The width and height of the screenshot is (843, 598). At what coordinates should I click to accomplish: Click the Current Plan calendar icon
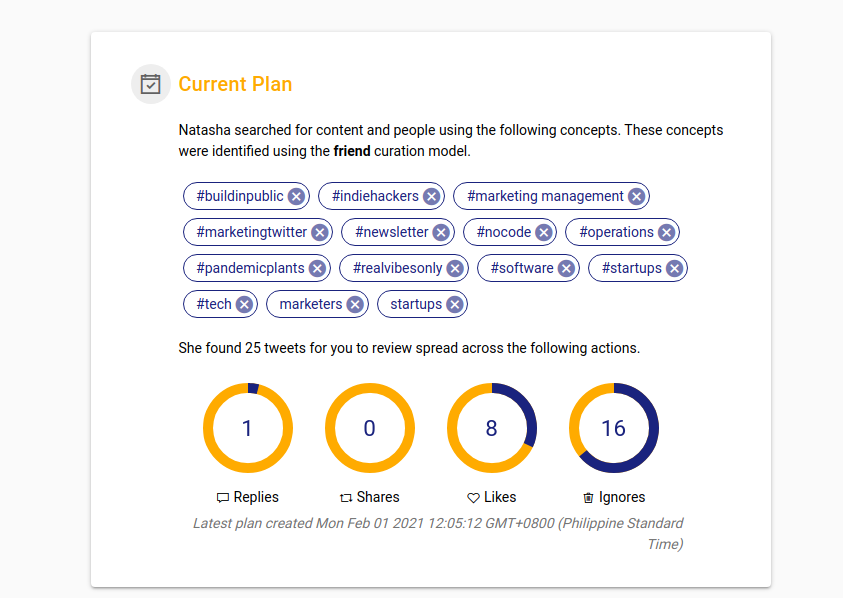(151, 84)
